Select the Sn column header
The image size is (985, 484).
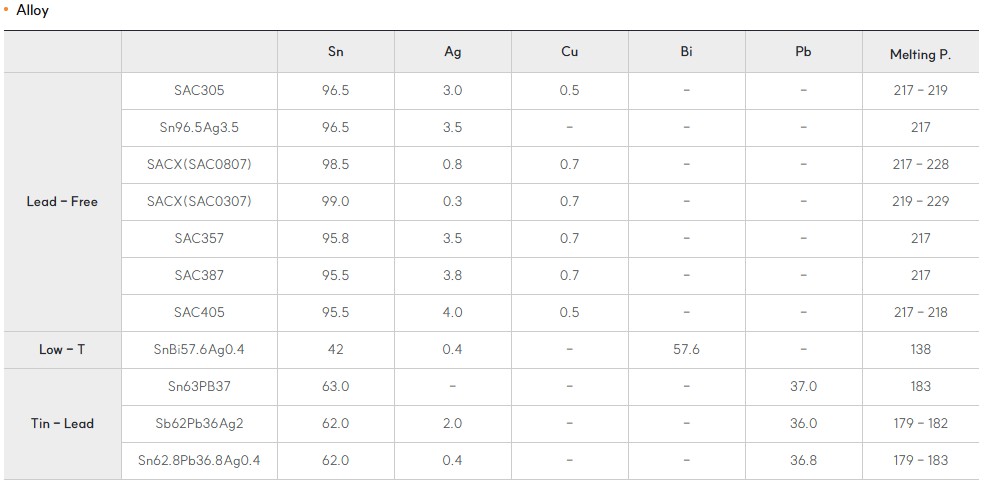336,52
